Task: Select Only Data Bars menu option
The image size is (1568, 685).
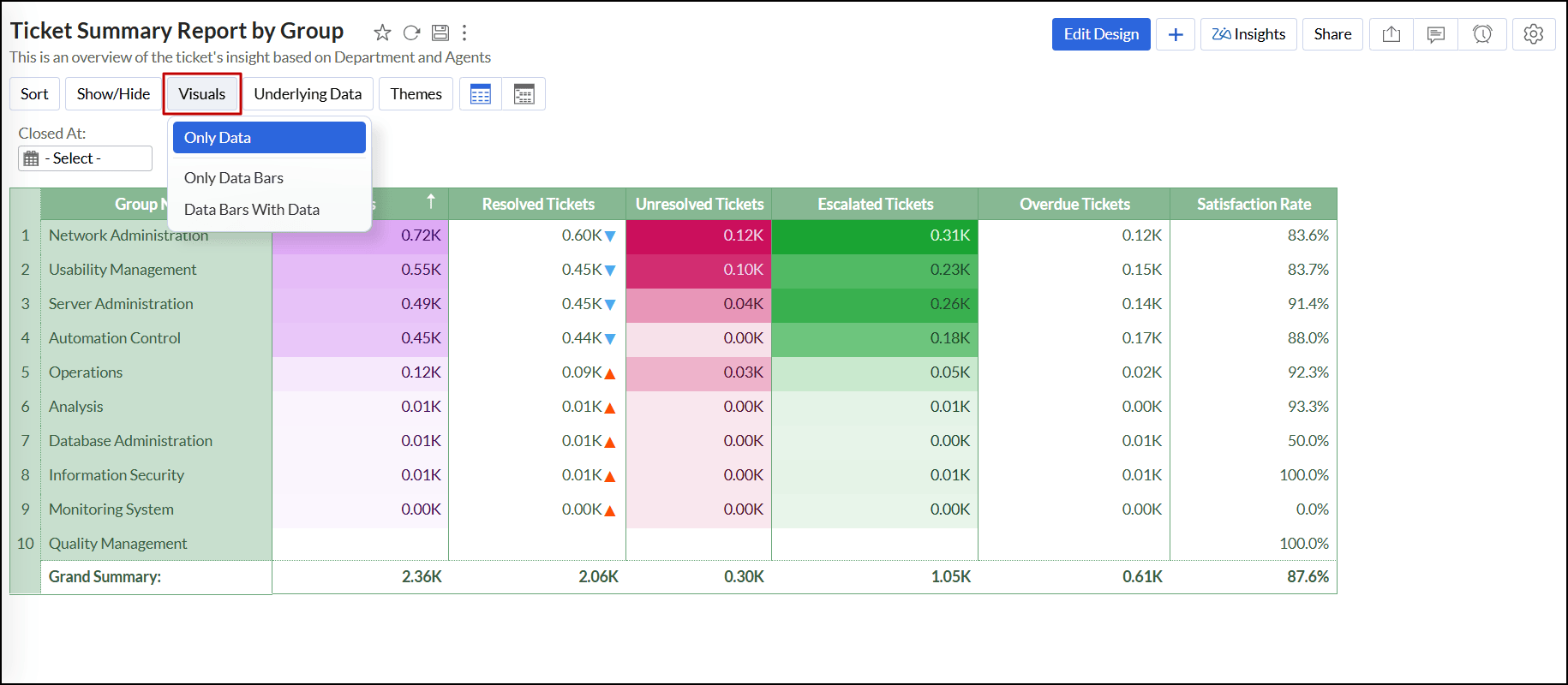Action: pyautogui.click(x=234, y=178)
